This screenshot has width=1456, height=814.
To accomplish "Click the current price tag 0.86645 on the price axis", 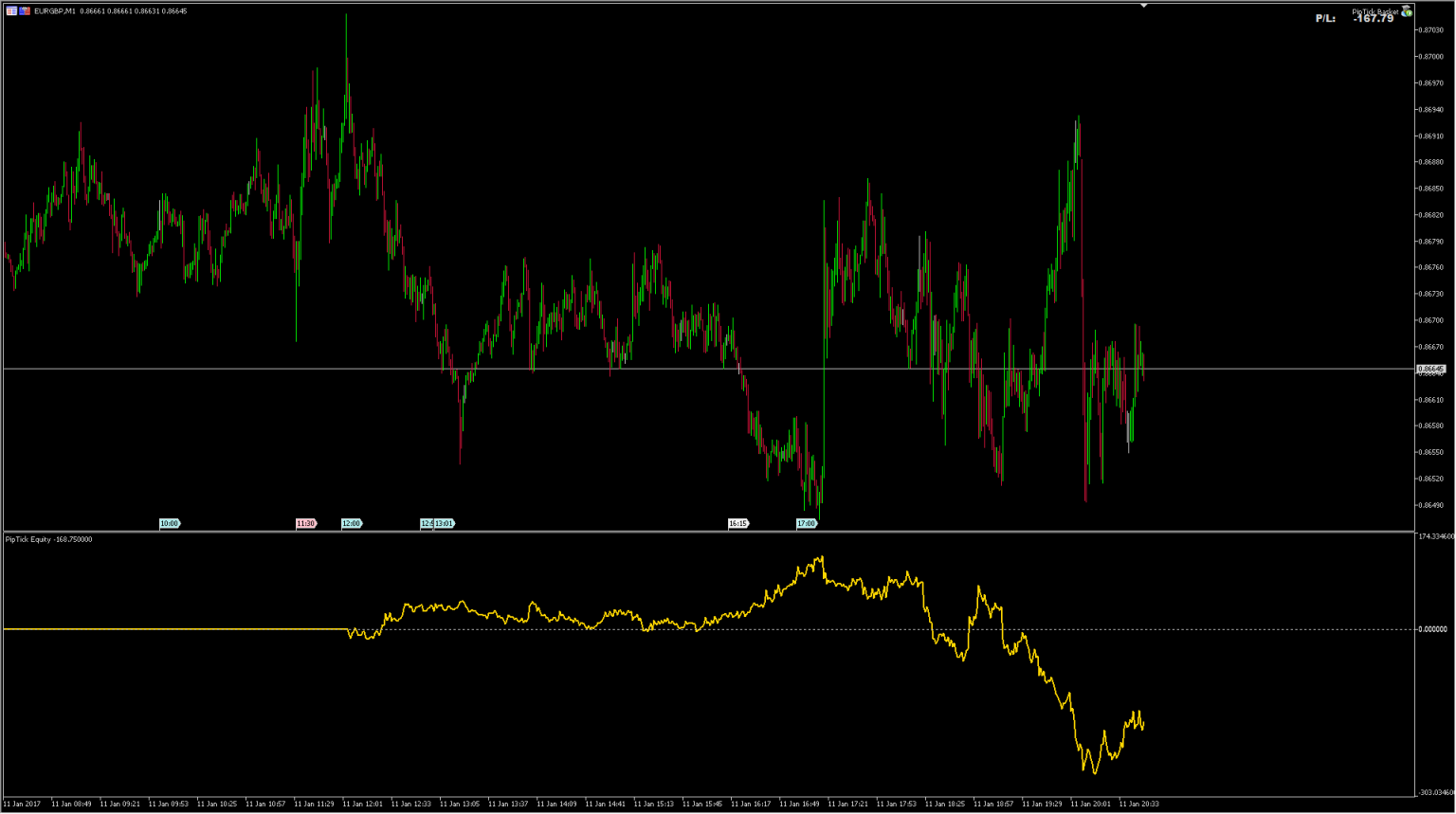I will pos(1430,369).
